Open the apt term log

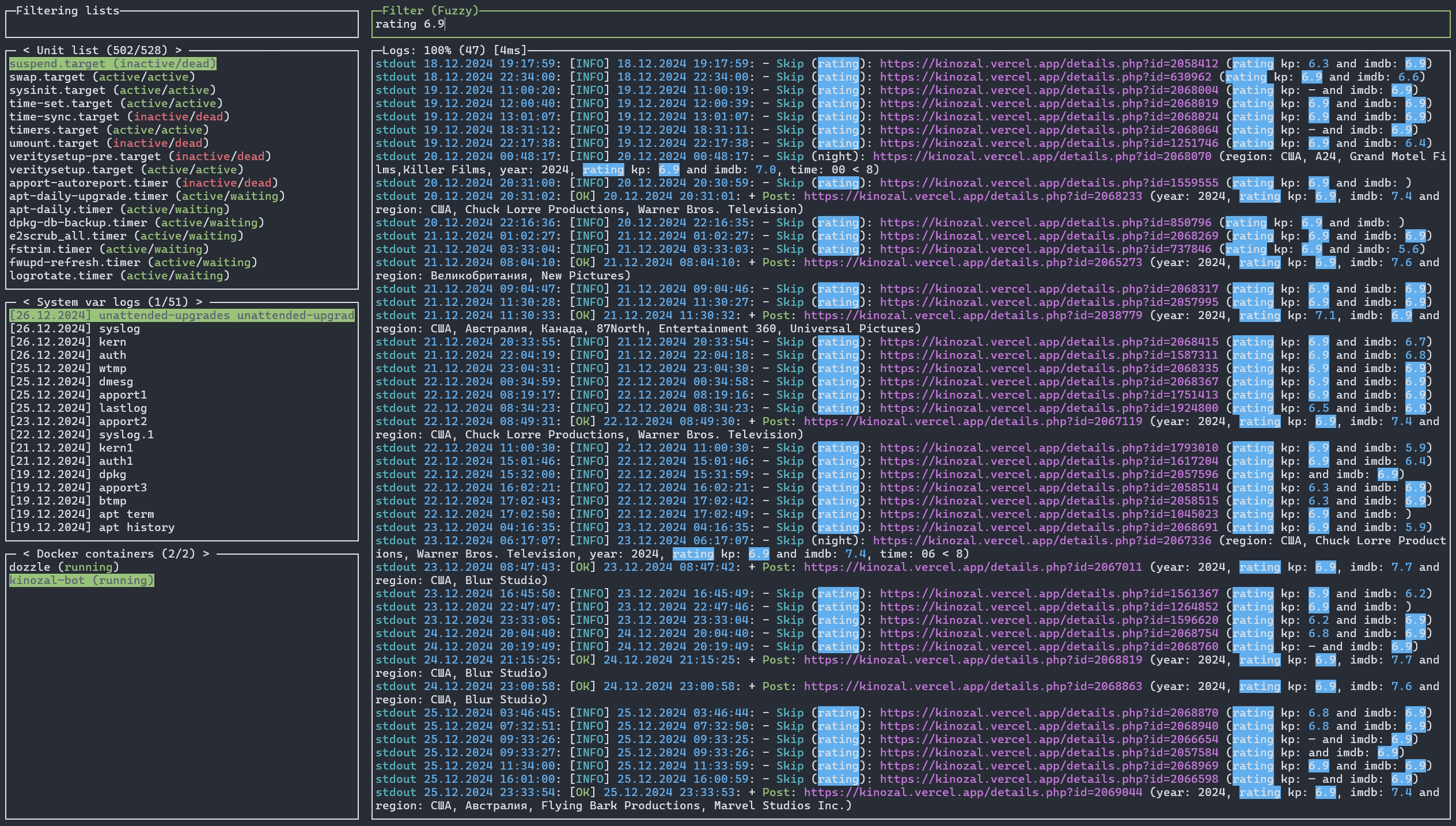tap(82, 514)
